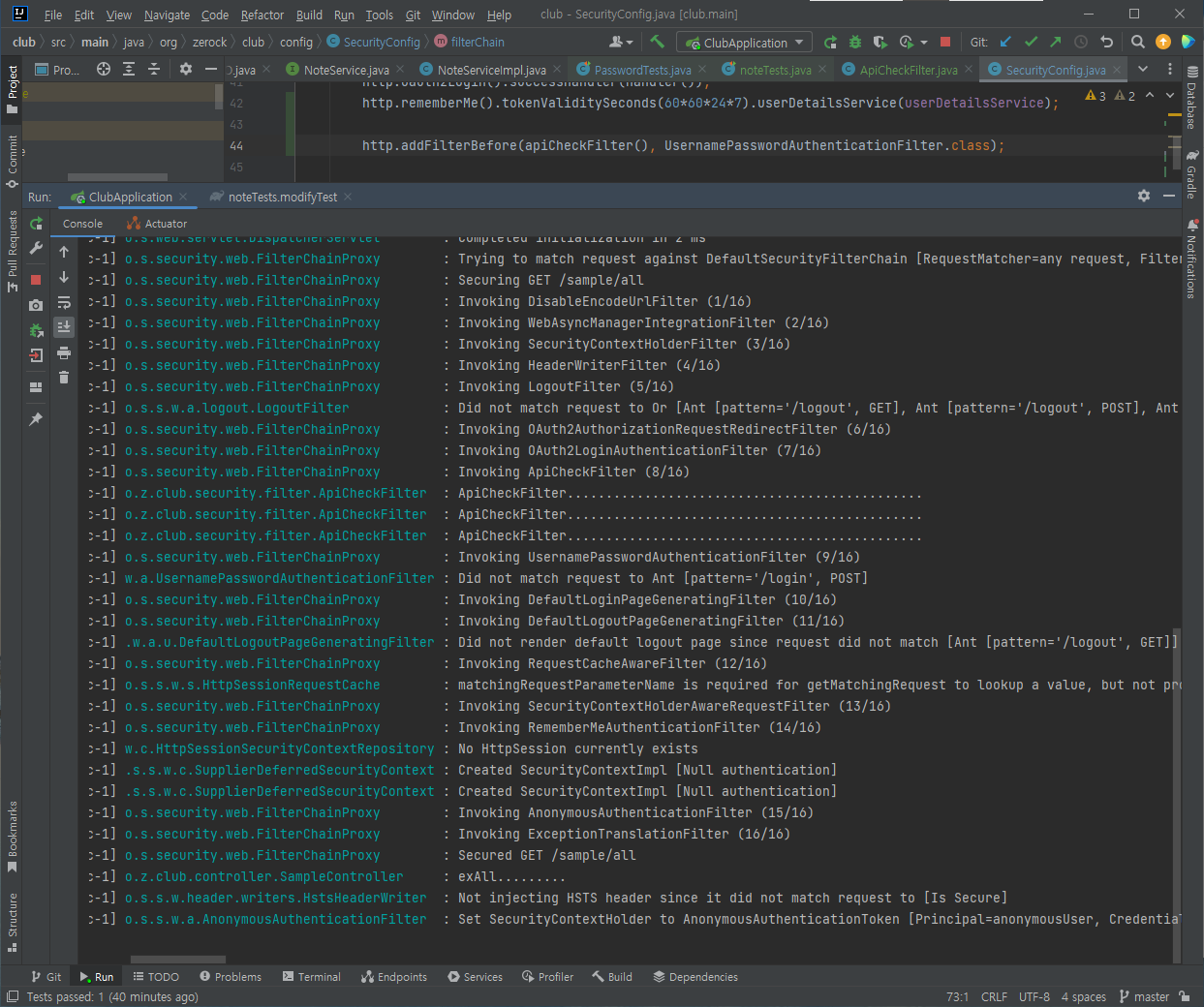This screenshot has width=1204, height=1007.
Task: Open the Dependencies tool window
Action: 695,977
